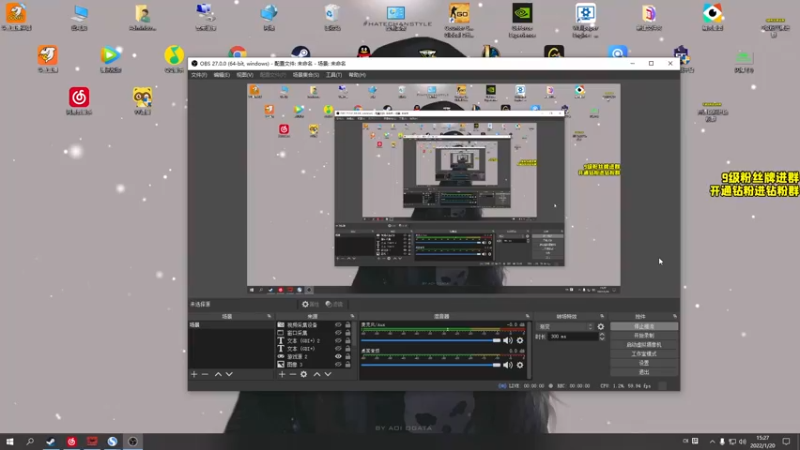The width and height of the screenshot is (800, 450).
Task: Toggle visibility of Text (GDI+) 2 source
Action: [338, 341]
